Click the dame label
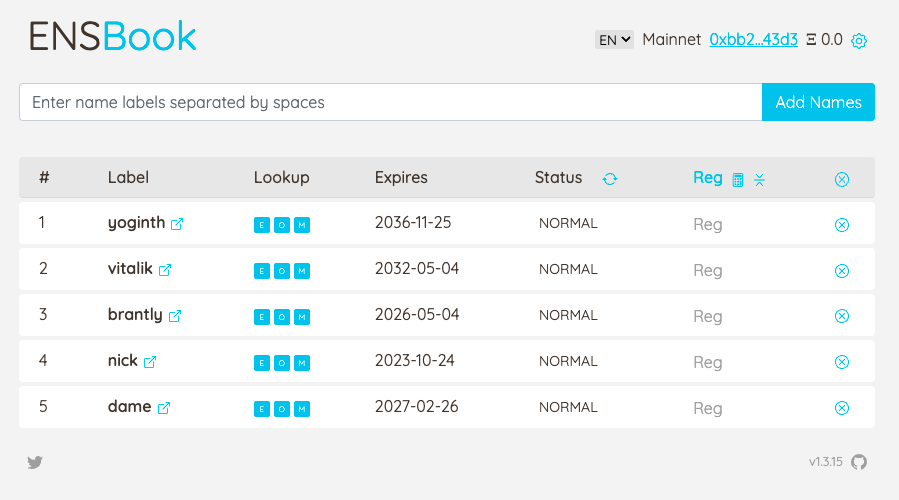The height and width of the screenshot is (500, 899). point(130,406)
